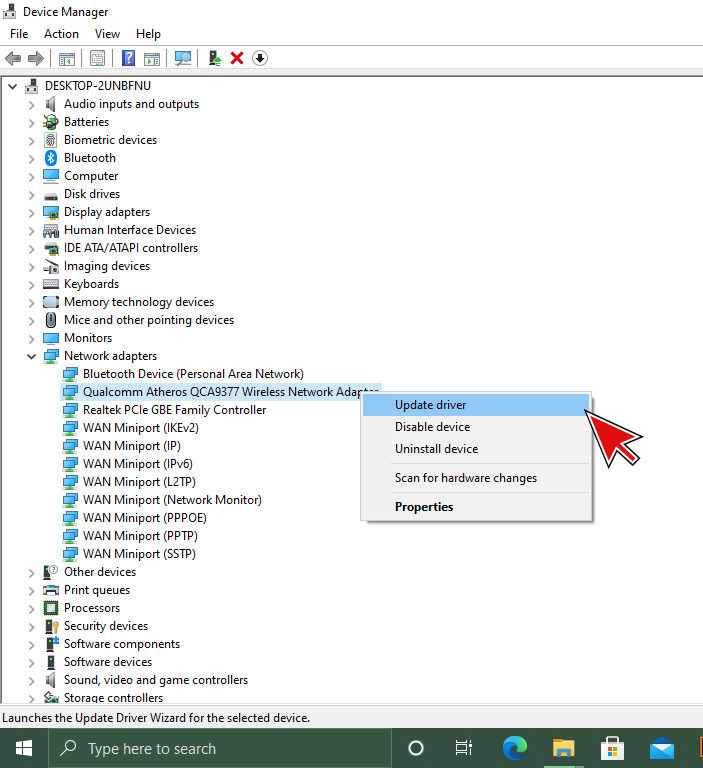Collapse the Network adapters category
703x768 pixels.
pos(31,356)
